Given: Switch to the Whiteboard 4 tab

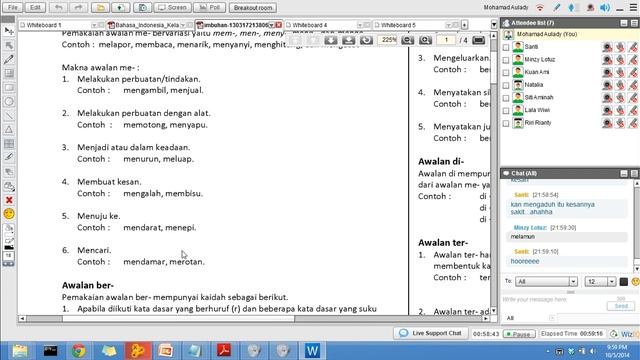Looking at the screenshot, I should pos(310,25).
